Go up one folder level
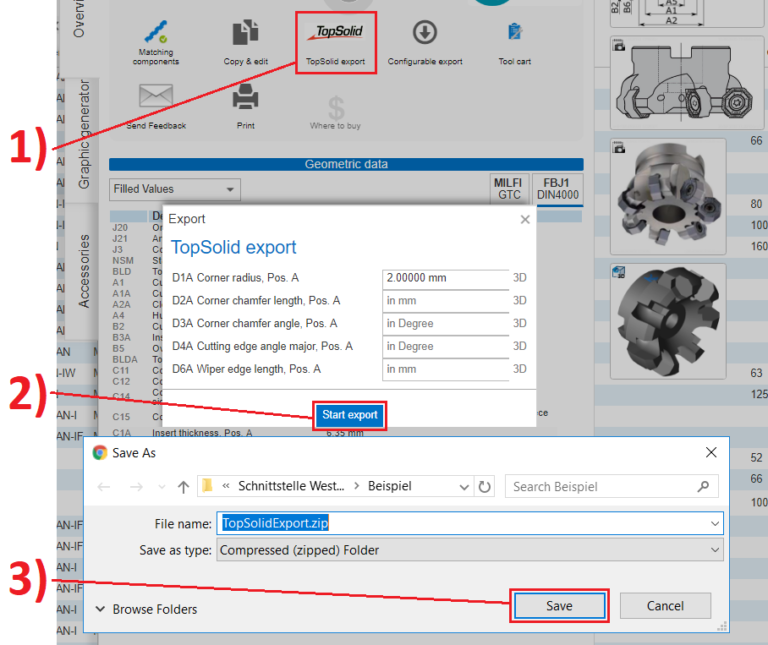768x645 pixels. pyautogui.click(x=183, y=487)
